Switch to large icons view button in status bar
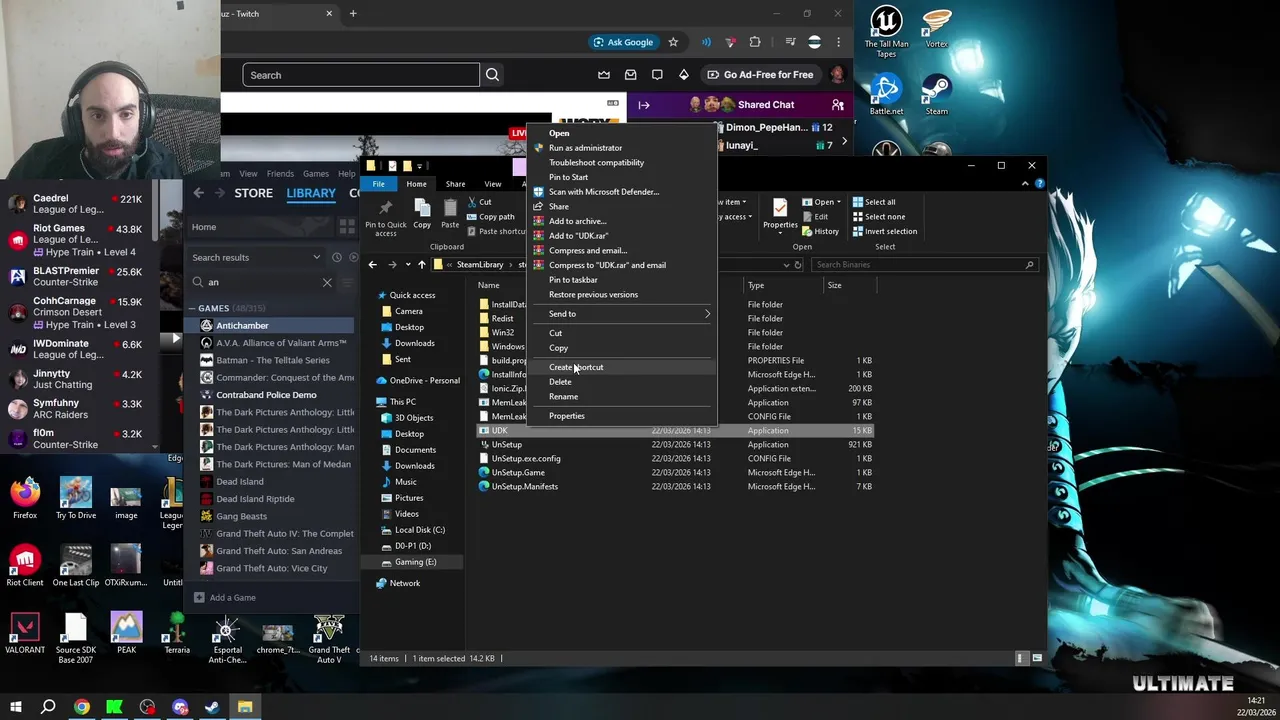 tap(1037, 659)
